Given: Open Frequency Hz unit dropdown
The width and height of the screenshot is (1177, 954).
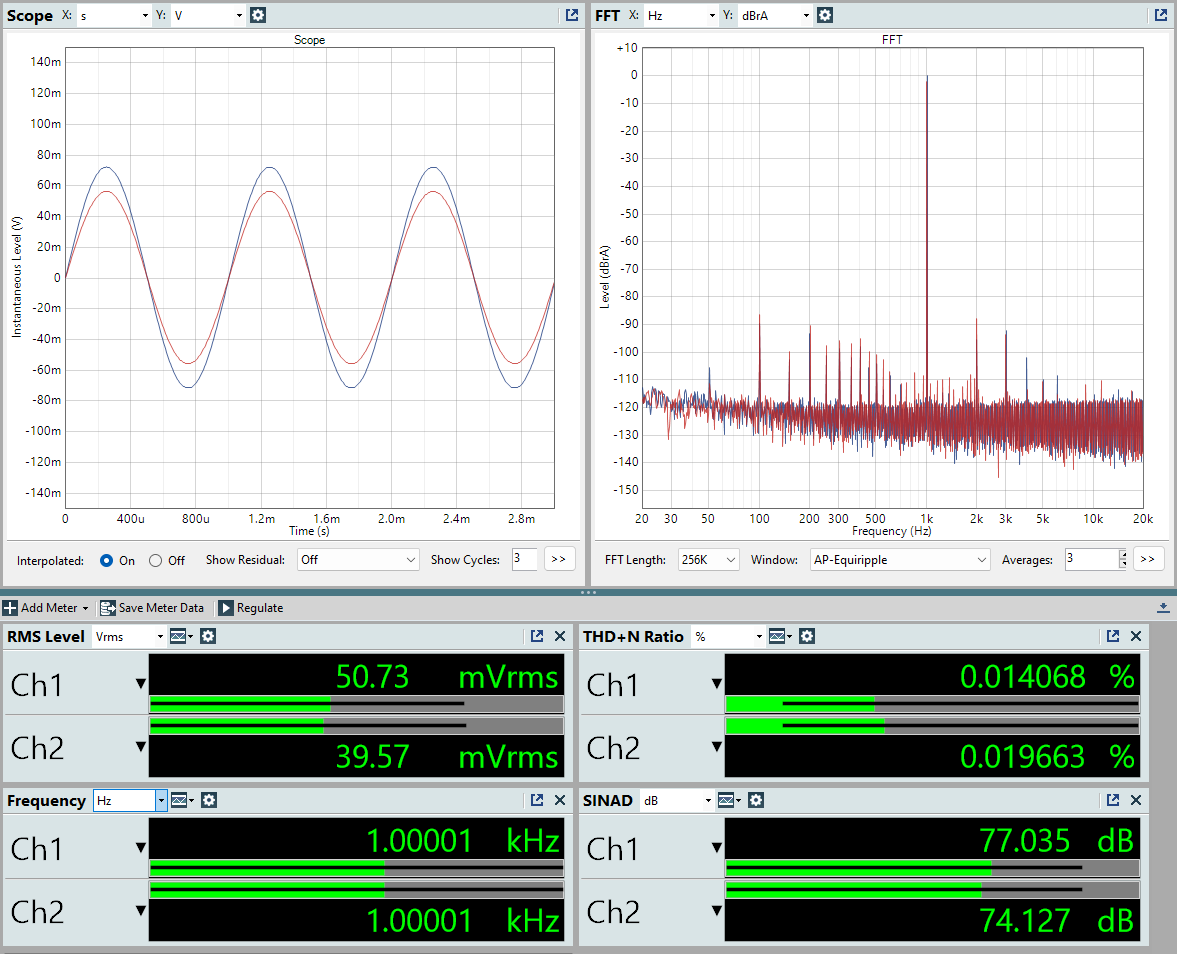Looking at the screenshot, I should (129, 801).
